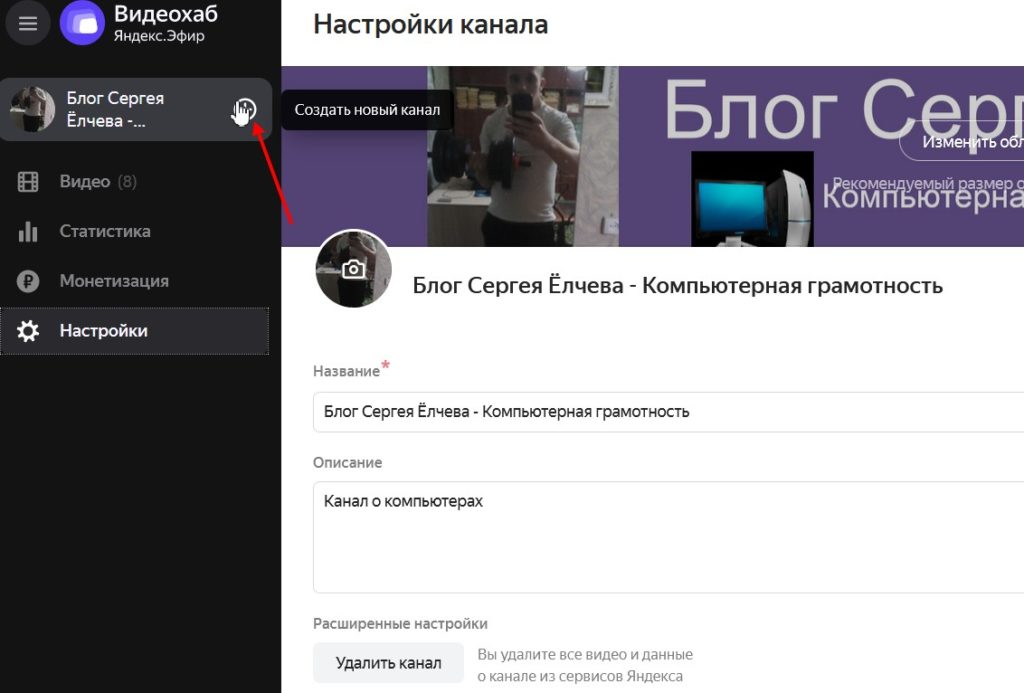Click the Монетизация ruble icon
1024x693 pixels.
coord(28,281)
